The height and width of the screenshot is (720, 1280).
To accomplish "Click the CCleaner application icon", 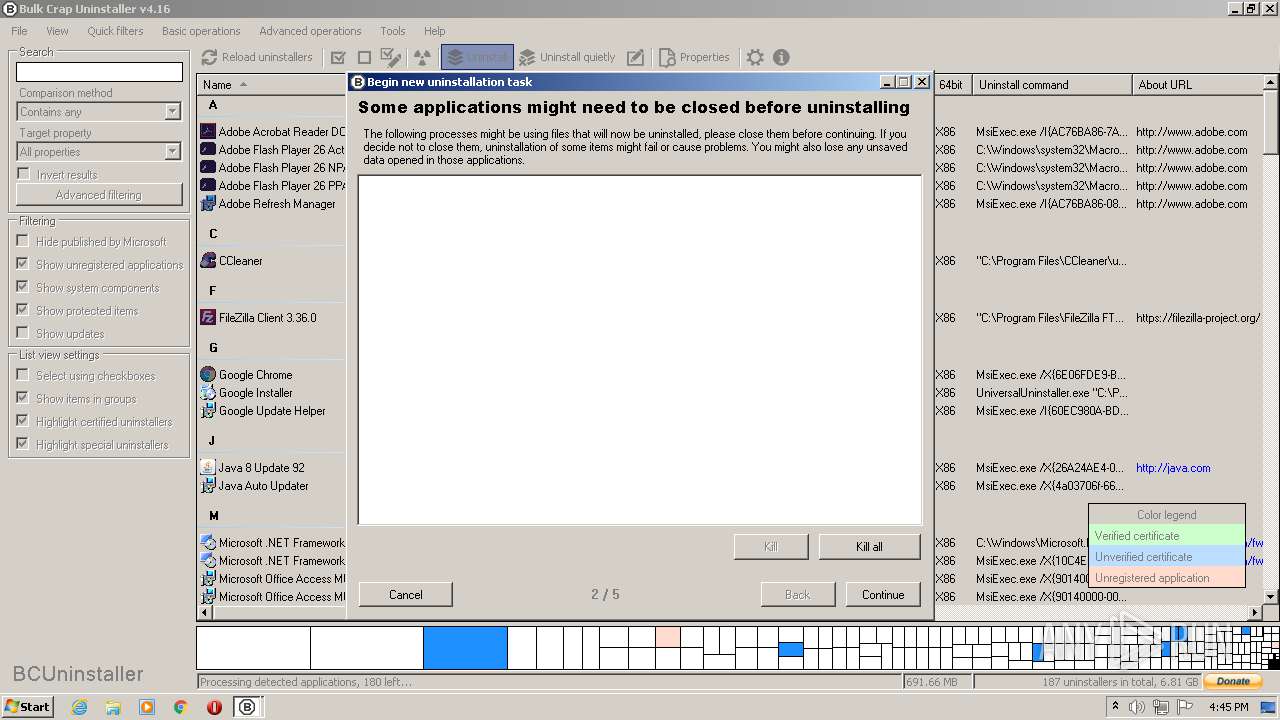I will (x=208, y=260).
